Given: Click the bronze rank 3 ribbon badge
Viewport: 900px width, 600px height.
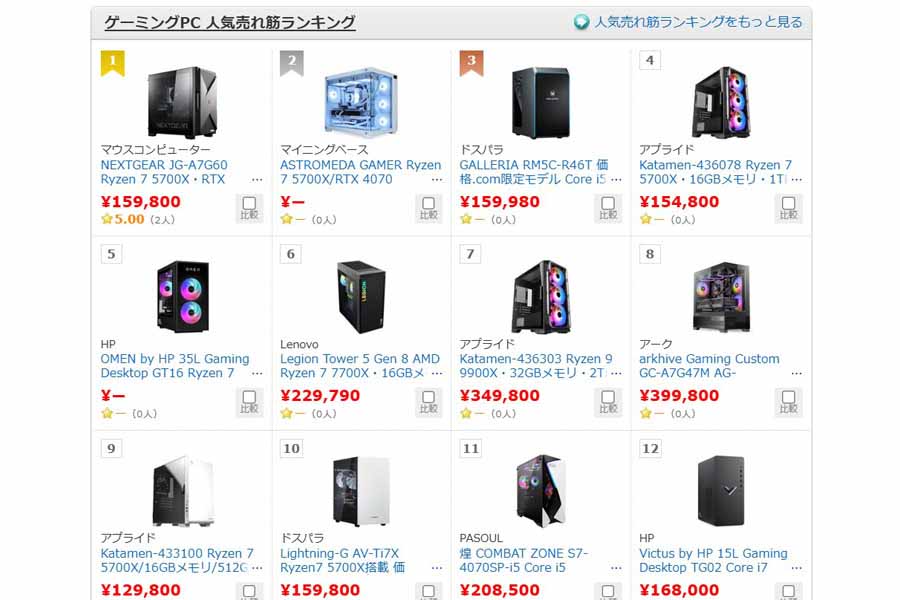Looking at the screenshot, I should [471, 63].
